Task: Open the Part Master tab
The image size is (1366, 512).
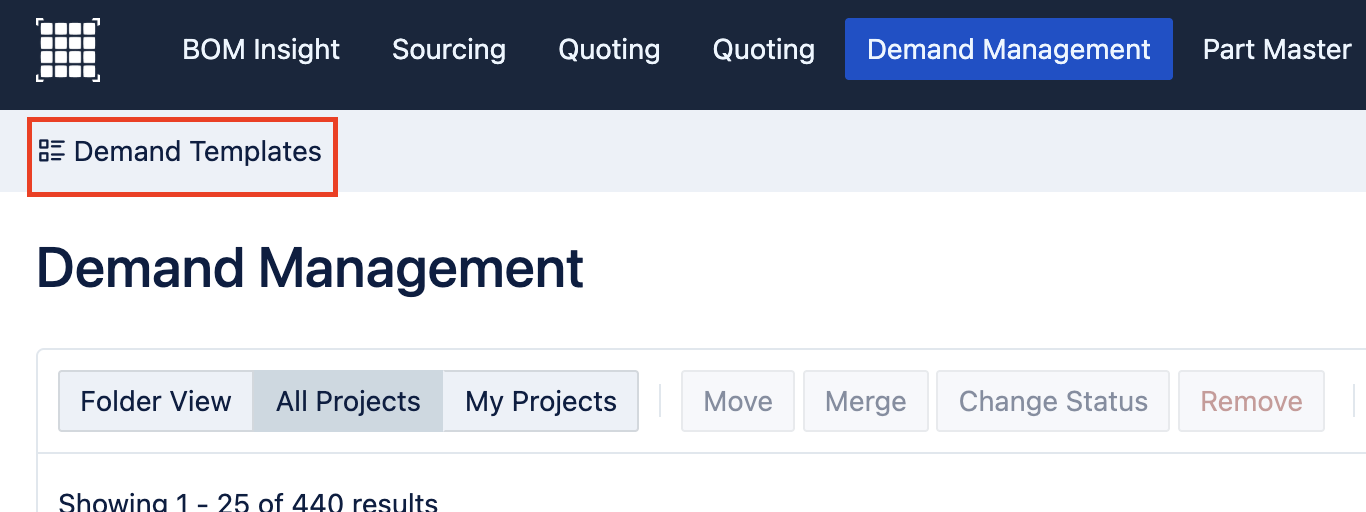Action: 1276,49
